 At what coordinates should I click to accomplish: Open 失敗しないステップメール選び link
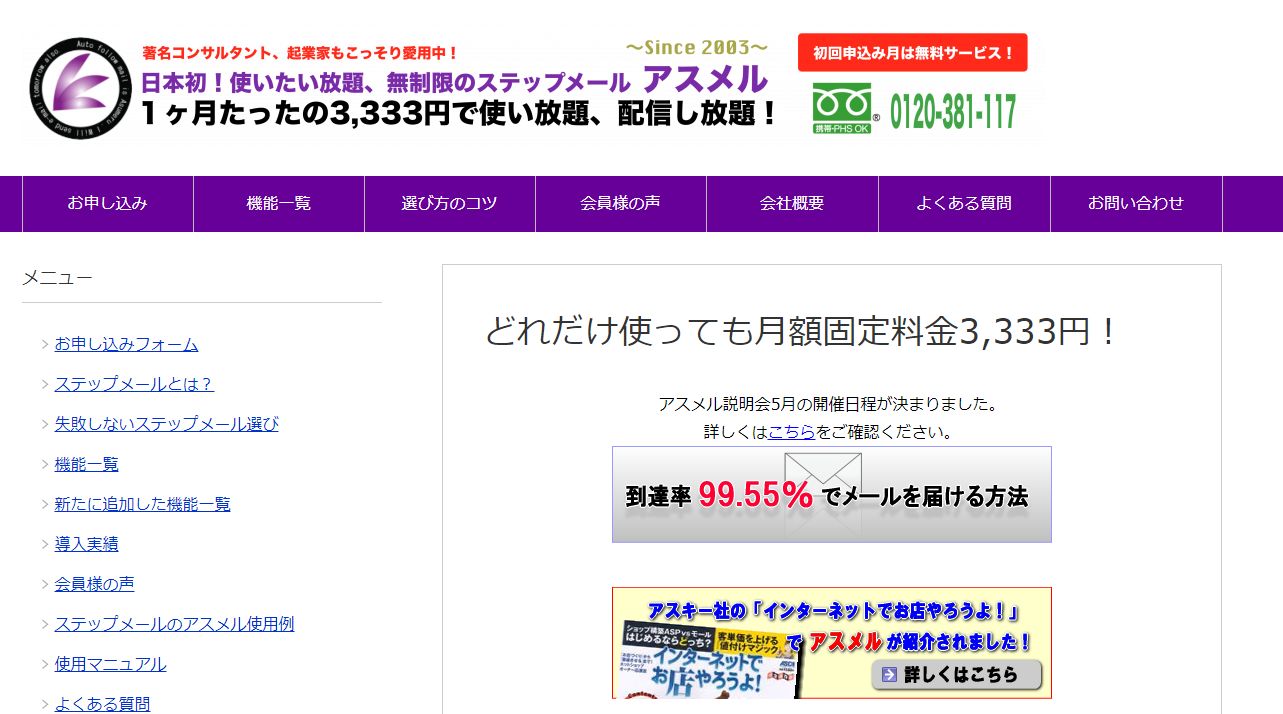pyautogui.click(x=166, y=424)
